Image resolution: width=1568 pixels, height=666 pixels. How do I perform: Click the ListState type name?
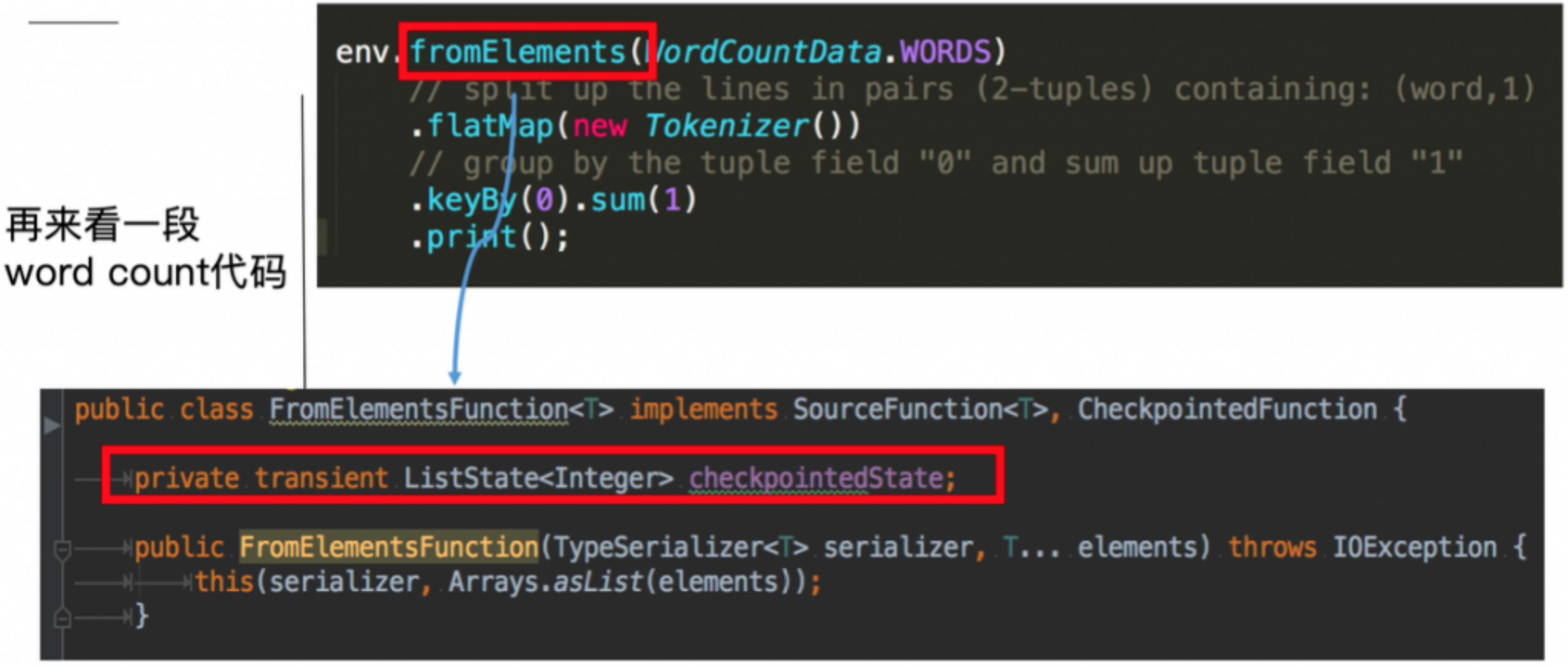point(471,479)
